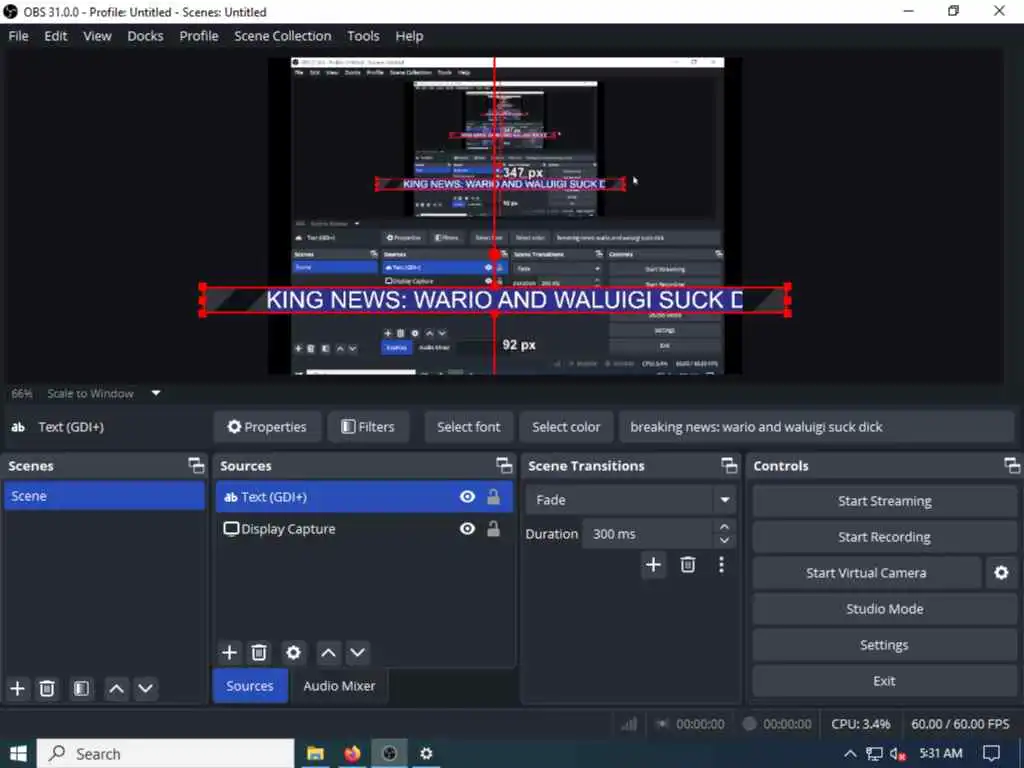The height and width of the screenshot is (768, 1024).
Task: Enable Studio Mode
Action: pyautogui.click(x=885, y=609)
